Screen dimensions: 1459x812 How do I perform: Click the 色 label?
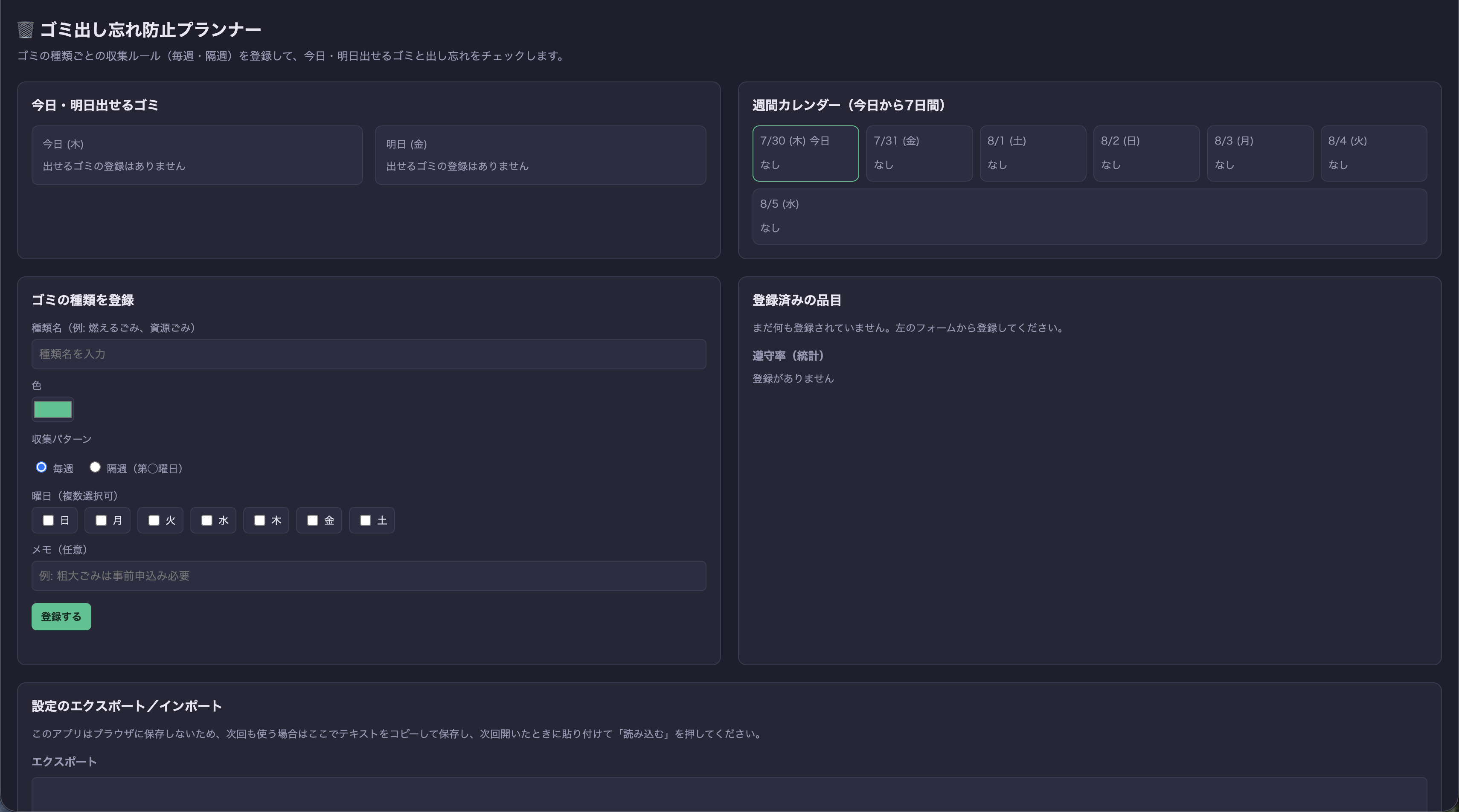coord(36,385)
